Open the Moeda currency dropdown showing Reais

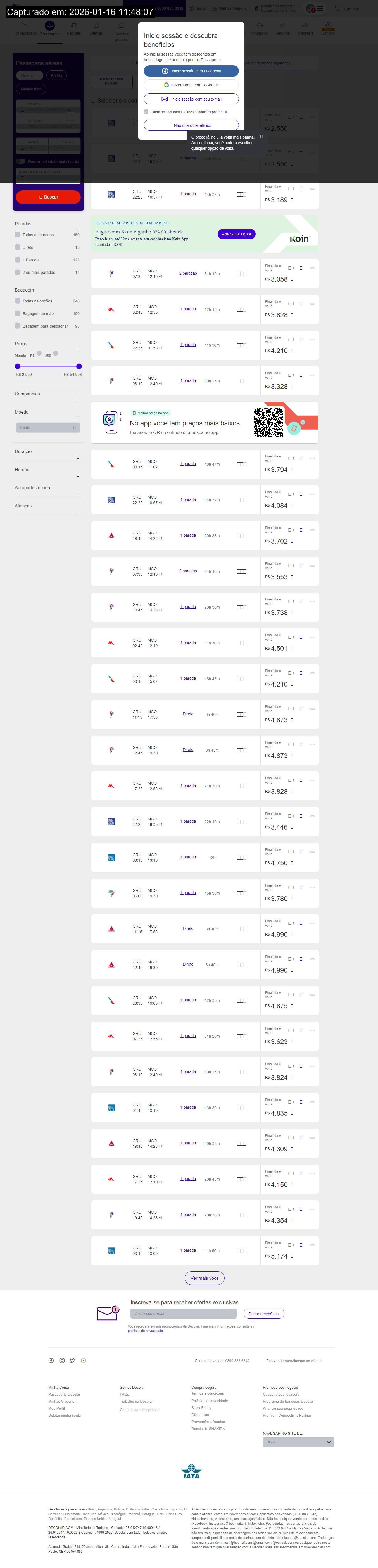click(x=48, y=428)
